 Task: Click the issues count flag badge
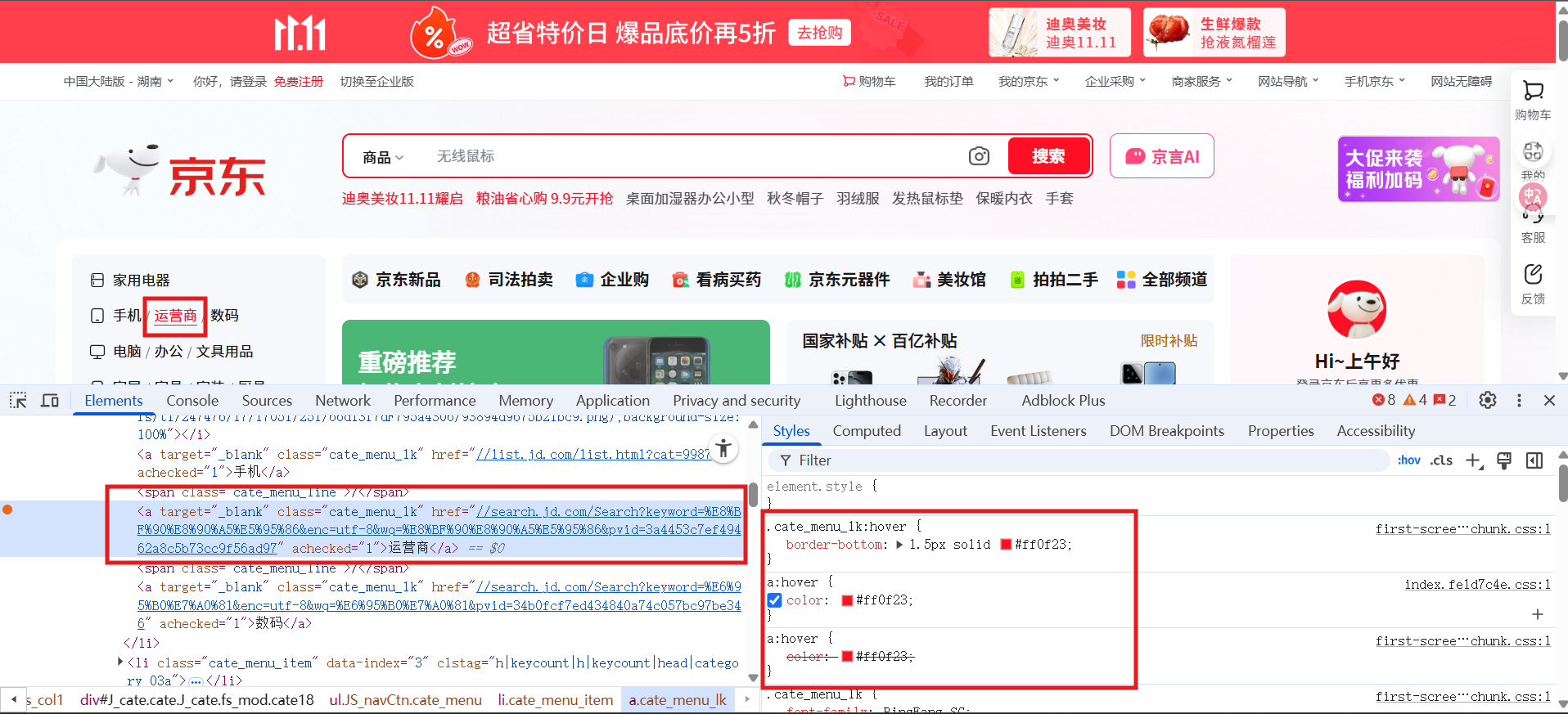point(1445,400)
